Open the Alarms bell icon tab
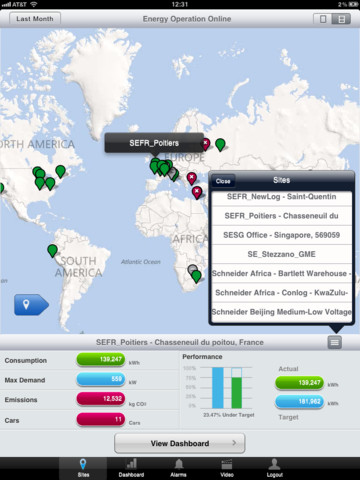Screen dimensions: 360x480 (x=179, y=468)
